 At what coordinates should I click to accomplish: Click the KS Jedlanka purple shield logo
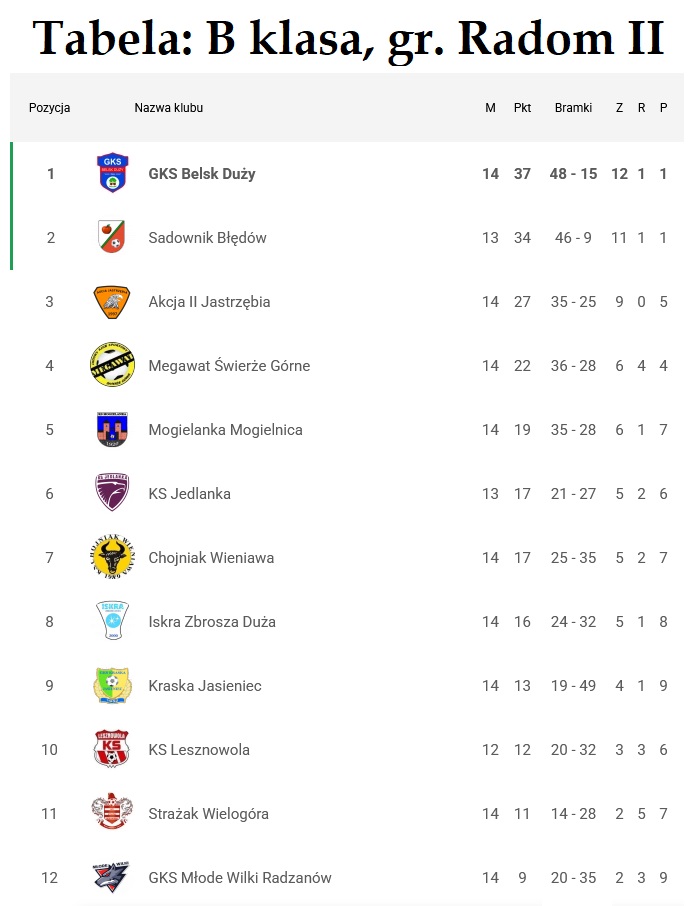pyautogui.click(x=112, y=493)
